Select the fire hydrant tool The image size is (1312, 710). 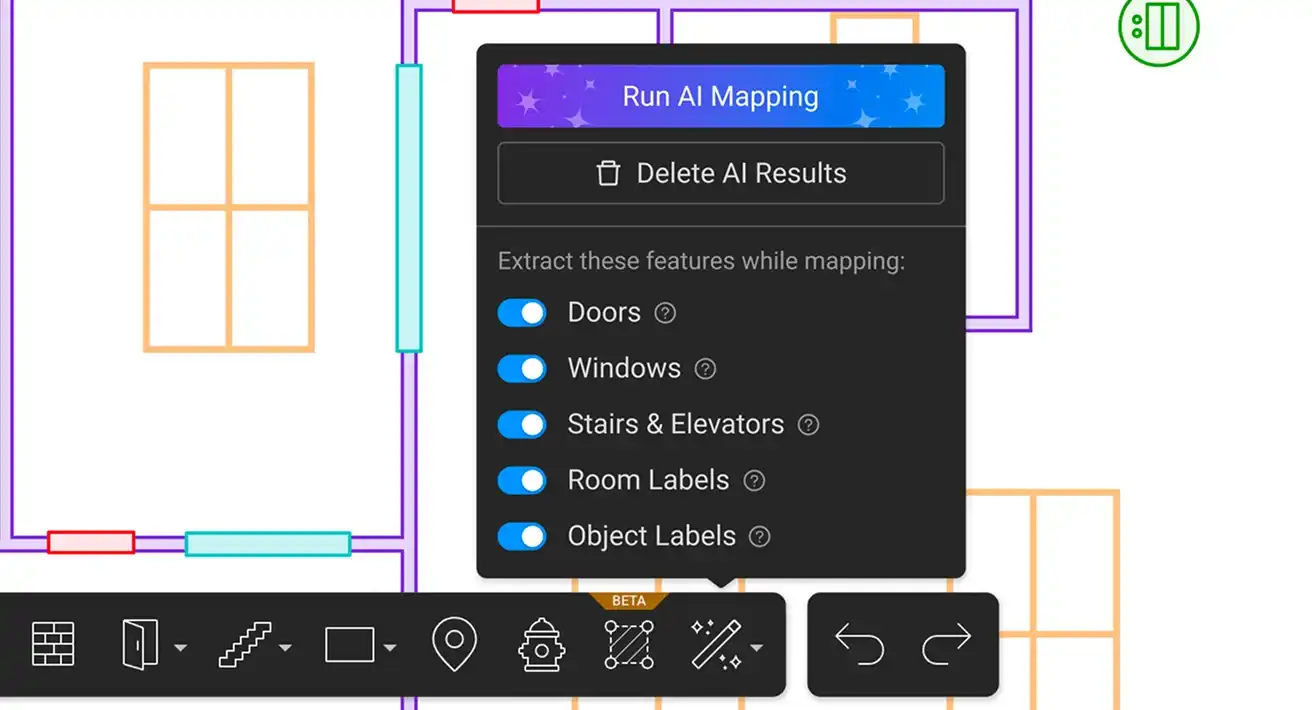pyautogui.click(x=541, y=644)
